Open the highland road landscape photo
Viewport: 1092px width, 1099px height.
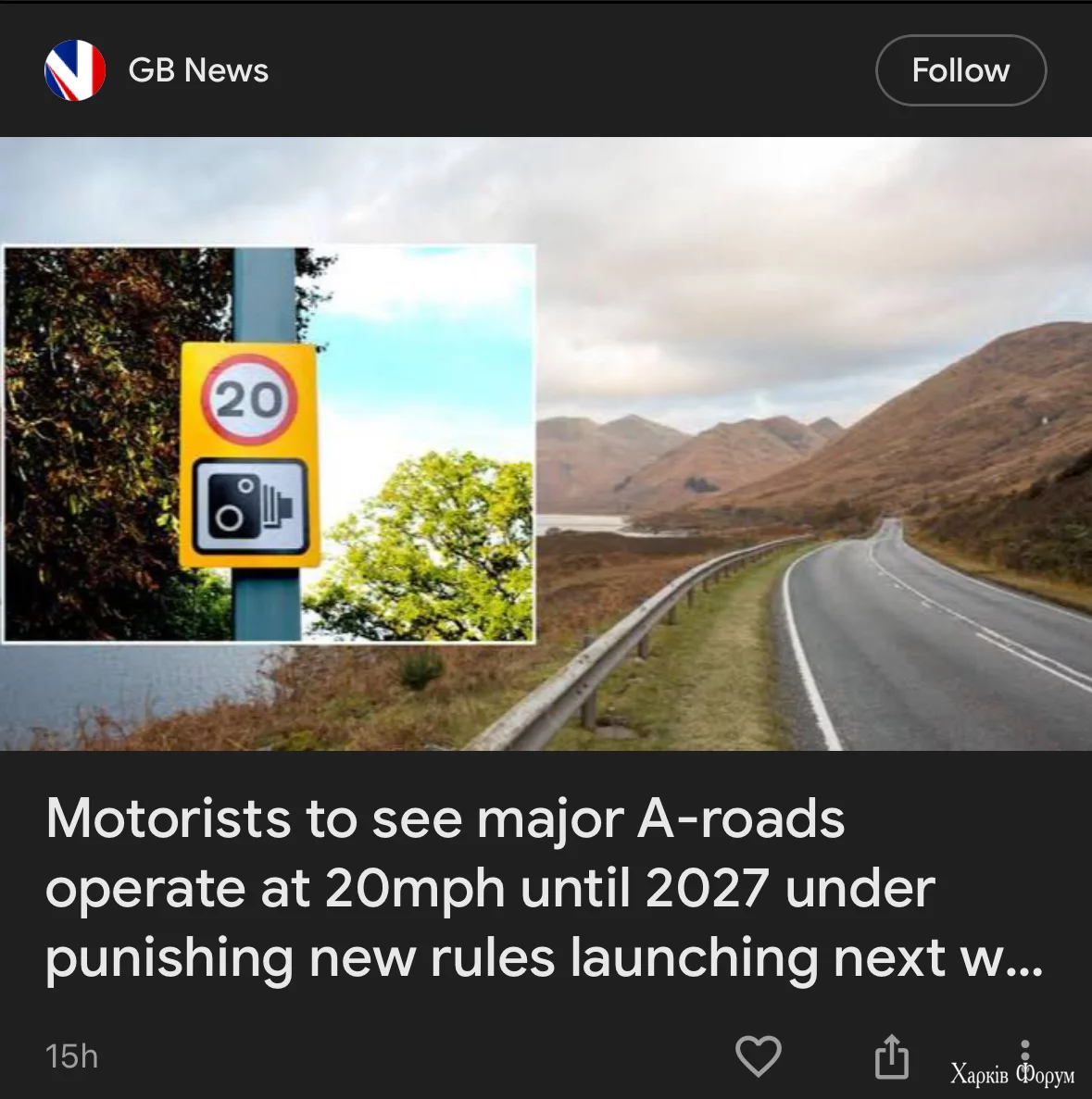(x=813, y=443)
